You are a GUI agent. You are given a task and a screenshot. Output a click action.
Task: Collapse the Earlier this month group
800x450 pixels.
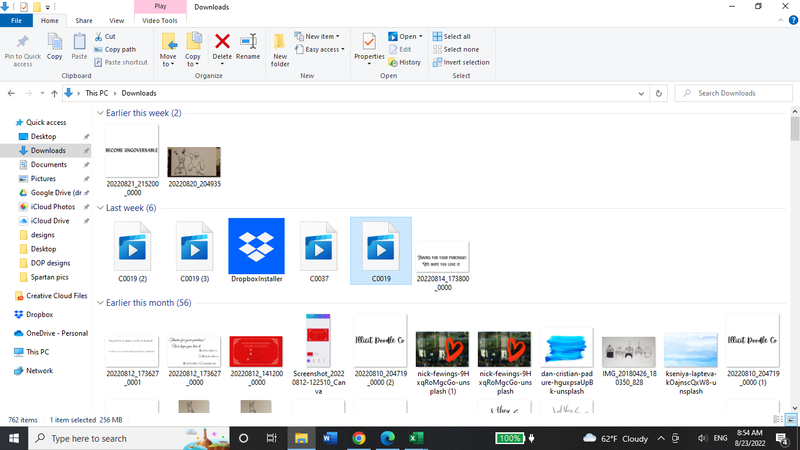click(x=100, y=303)
